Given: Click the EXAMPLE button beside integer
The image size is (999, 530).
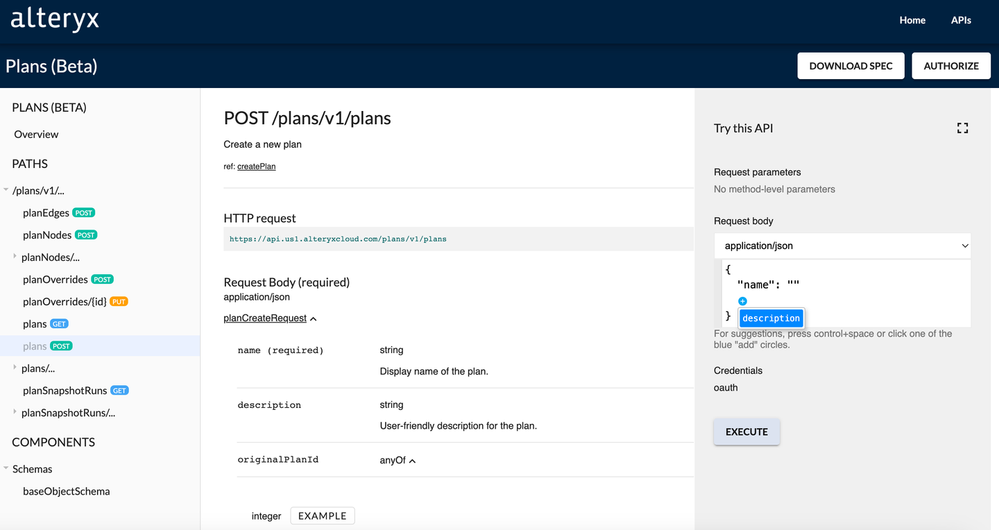Looking at the screenshot, I should tap(322, 516).
